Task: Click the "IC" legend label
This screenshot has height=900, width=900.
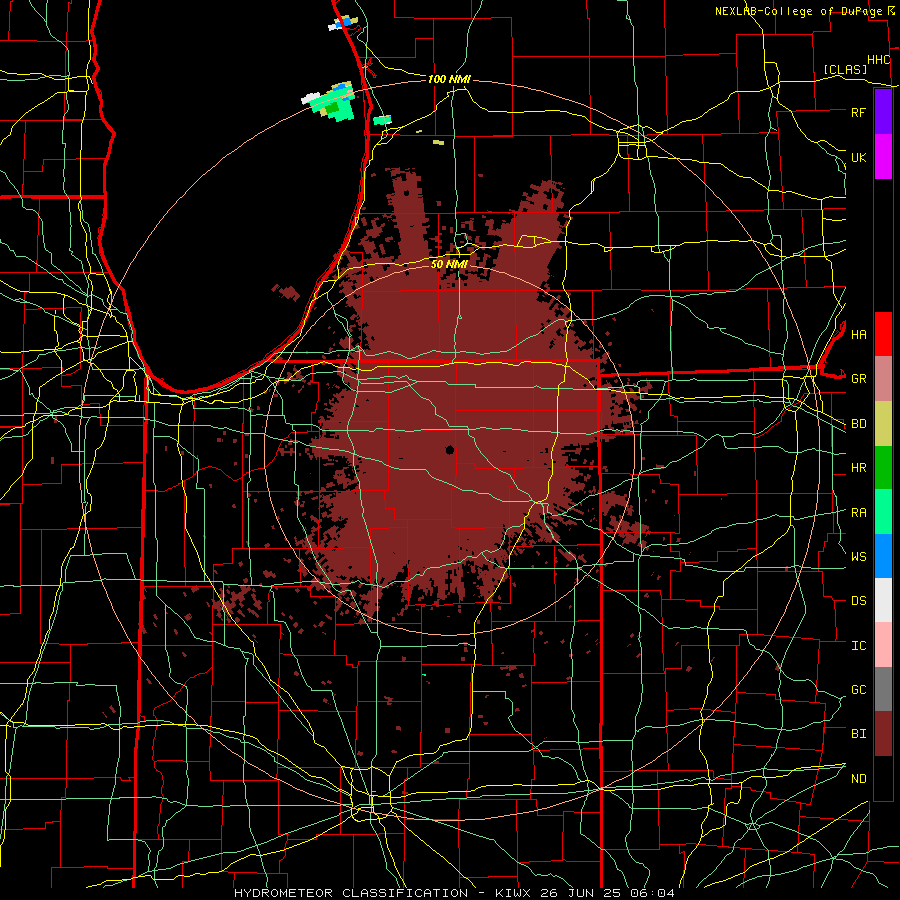Action: point(858,646)
